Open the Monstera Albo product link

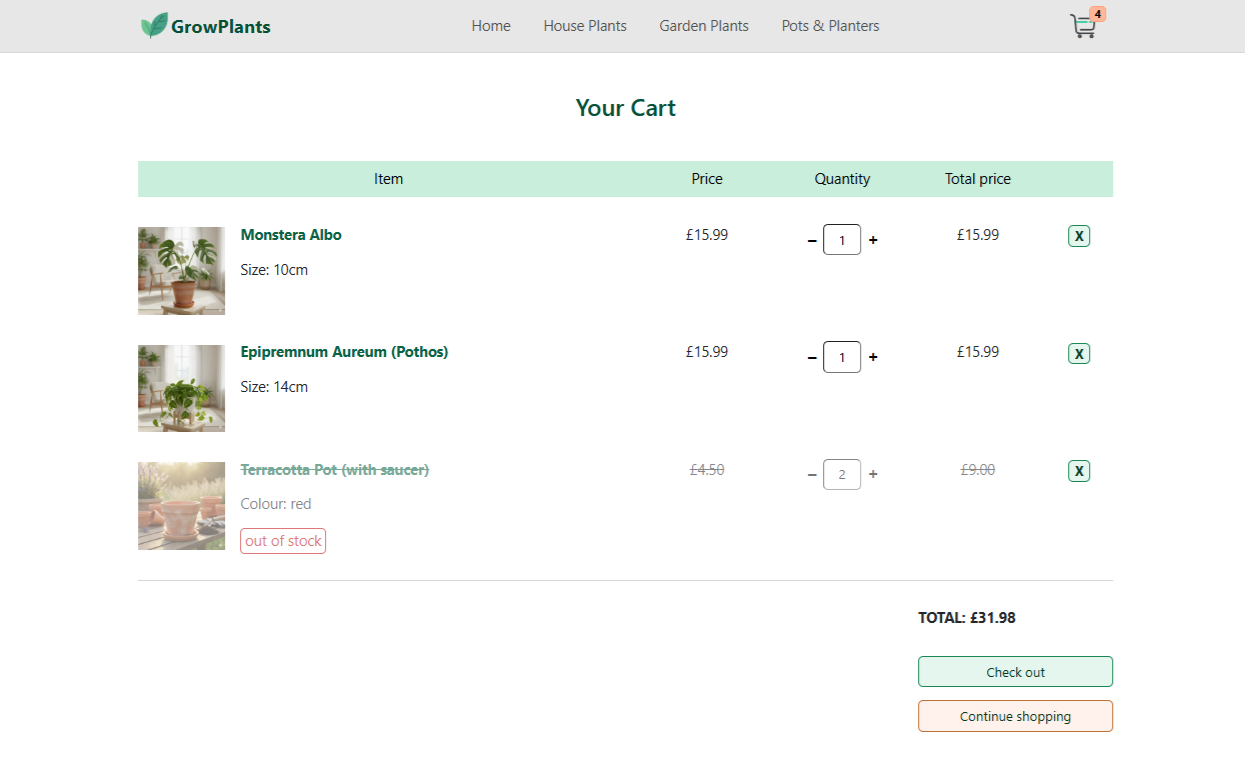point(291,235)
